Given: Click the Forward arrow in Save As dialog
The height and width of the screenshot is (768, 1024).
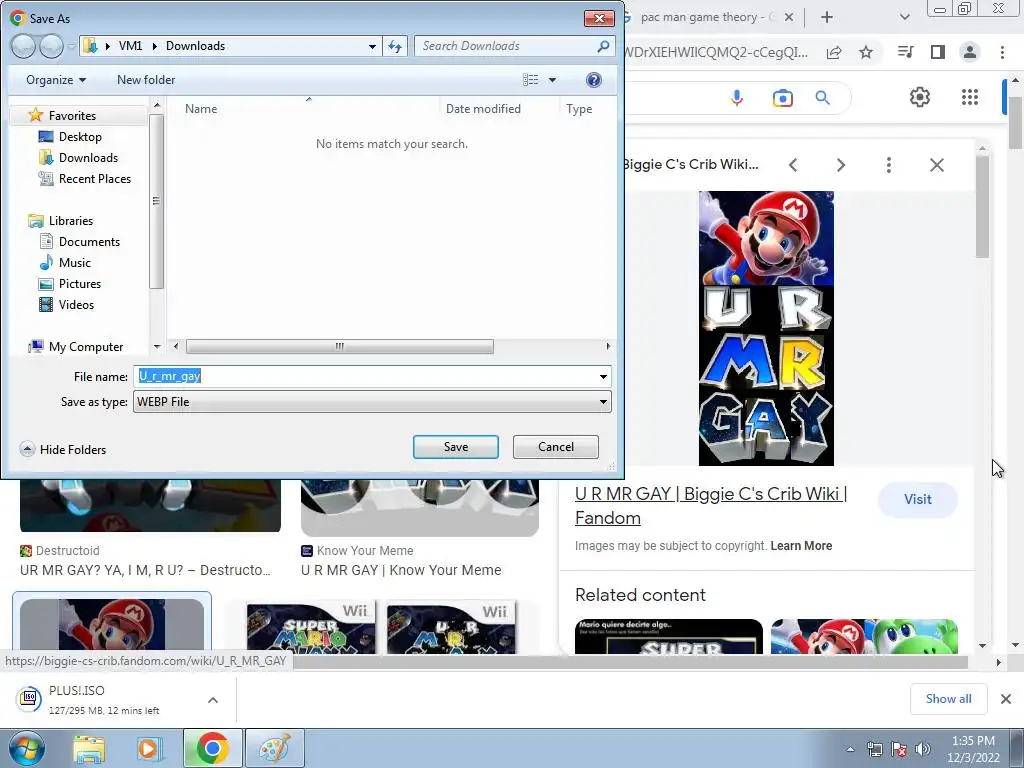Looking at the screenshot, I should click(51, 46).
